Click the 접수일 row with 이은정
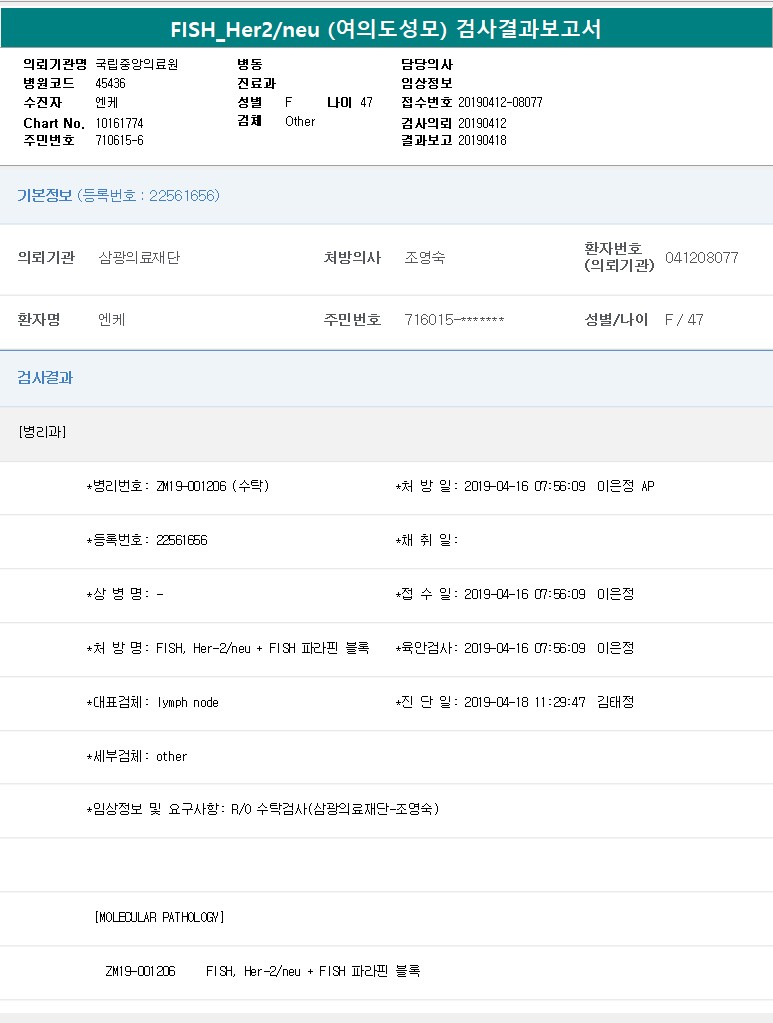Image resolution: width=773 pixels, height=1023 pixels. coord(515,594)
